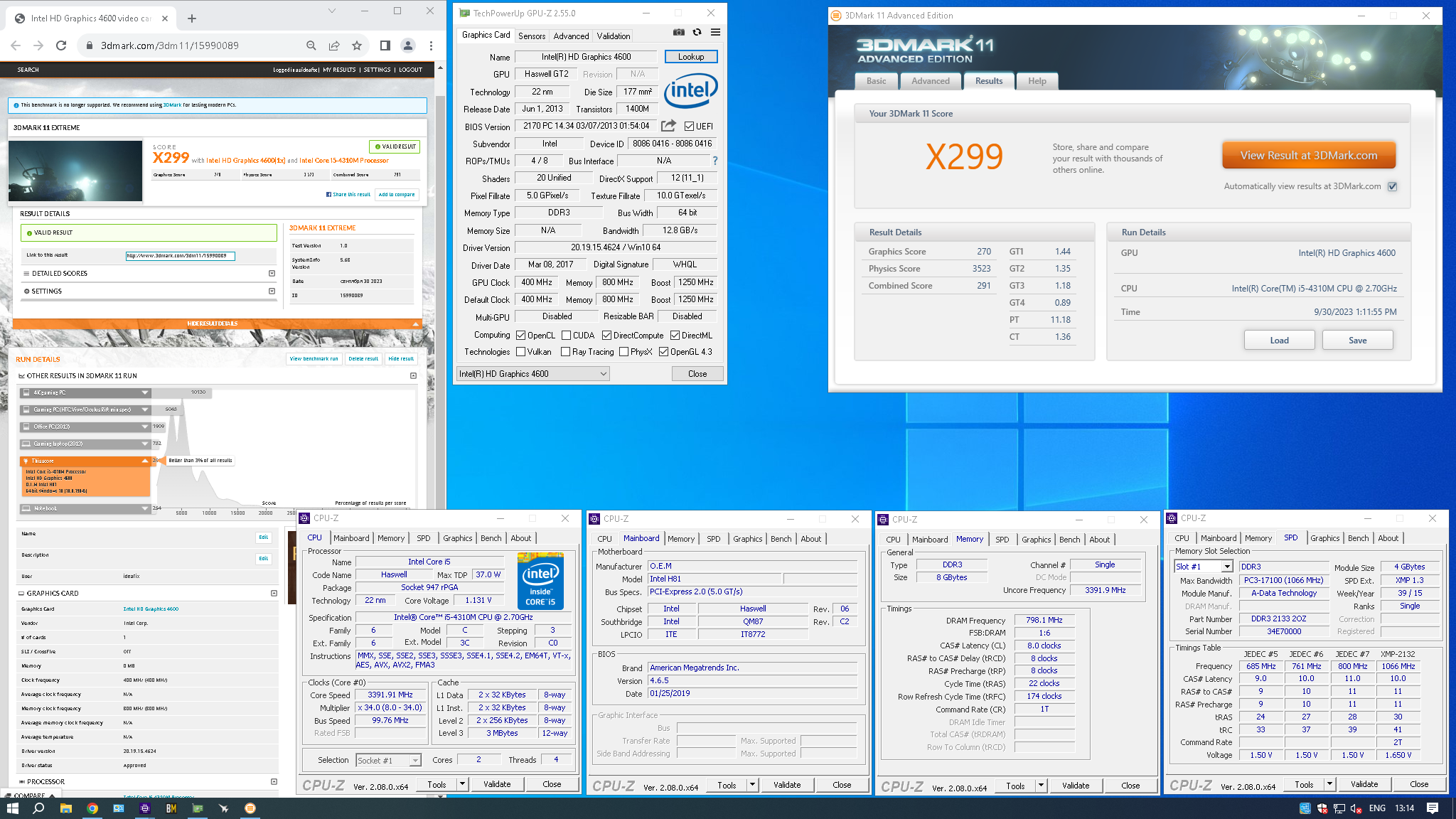Expand the Office PC (2013) result row
This screenshot has height=819, width=1456.
click(85, 427)
